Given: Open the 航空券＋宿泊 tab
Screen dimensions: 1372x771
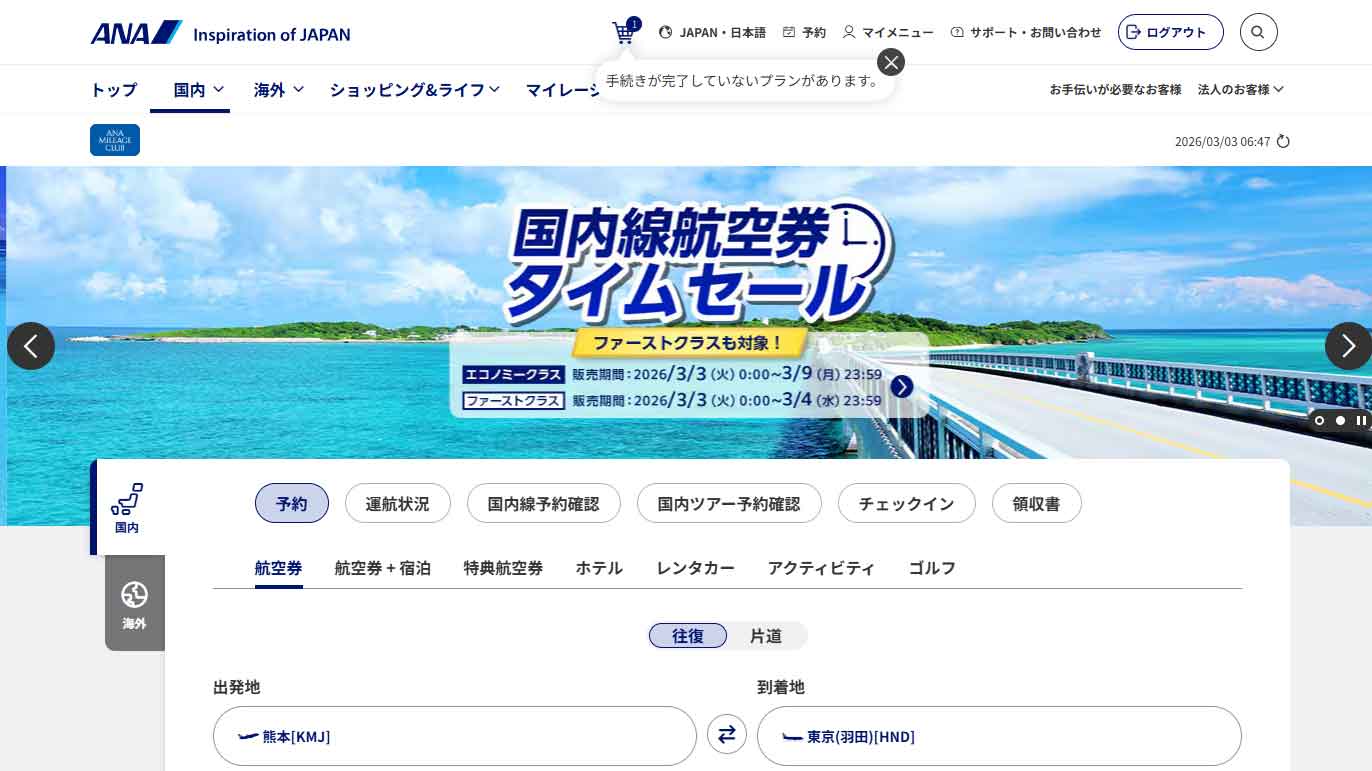Looking at the screenshot, I should (x=382, y=568).
